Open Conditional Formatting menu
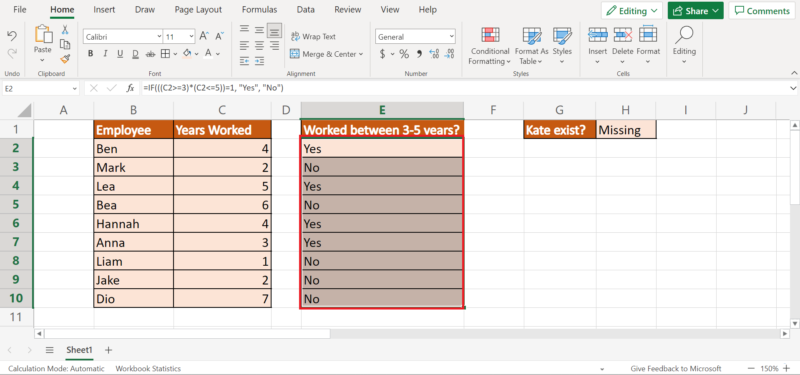 point(490,45)
